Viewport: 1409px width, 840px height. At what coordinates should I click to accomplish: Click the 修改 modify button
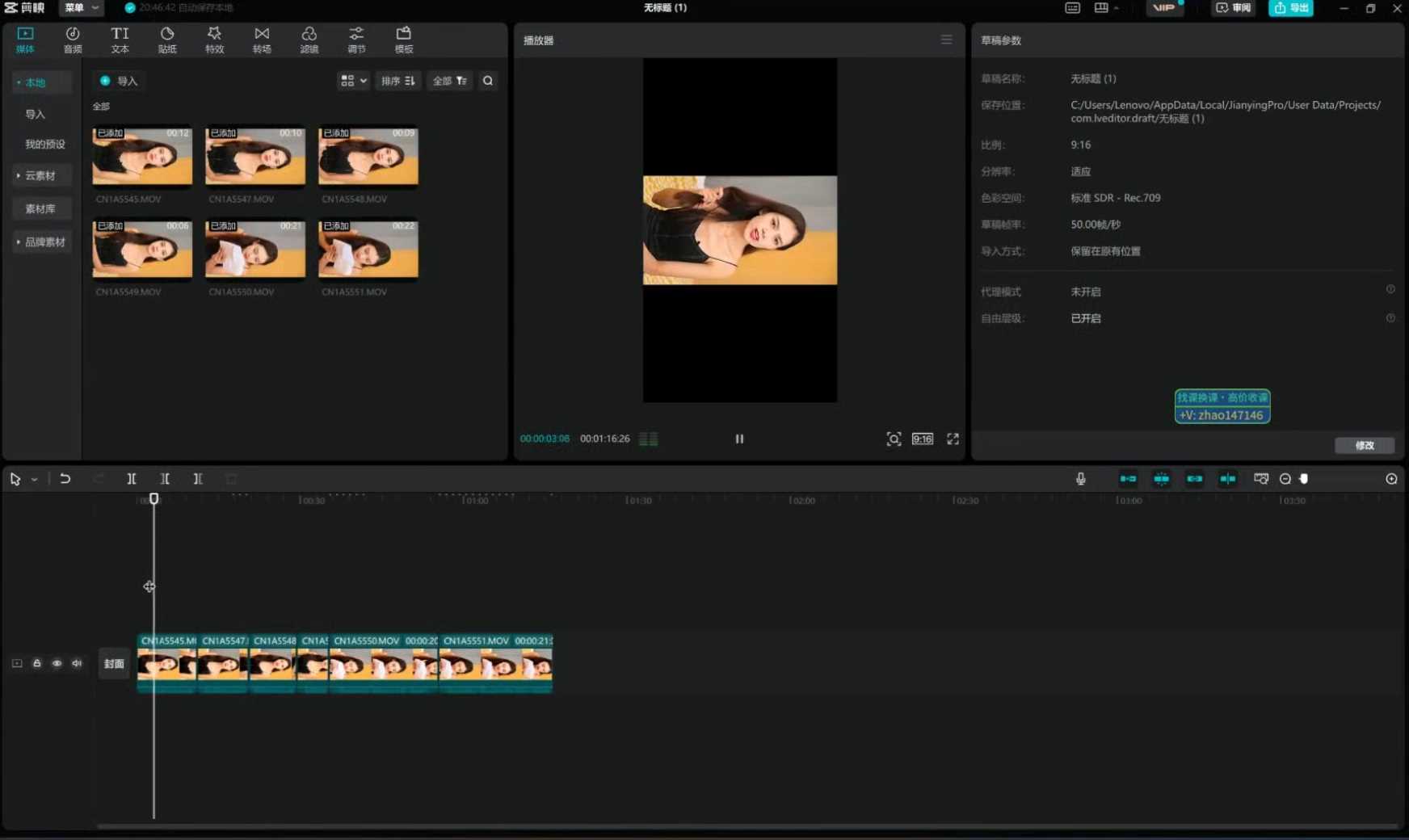coord(1365,445)
